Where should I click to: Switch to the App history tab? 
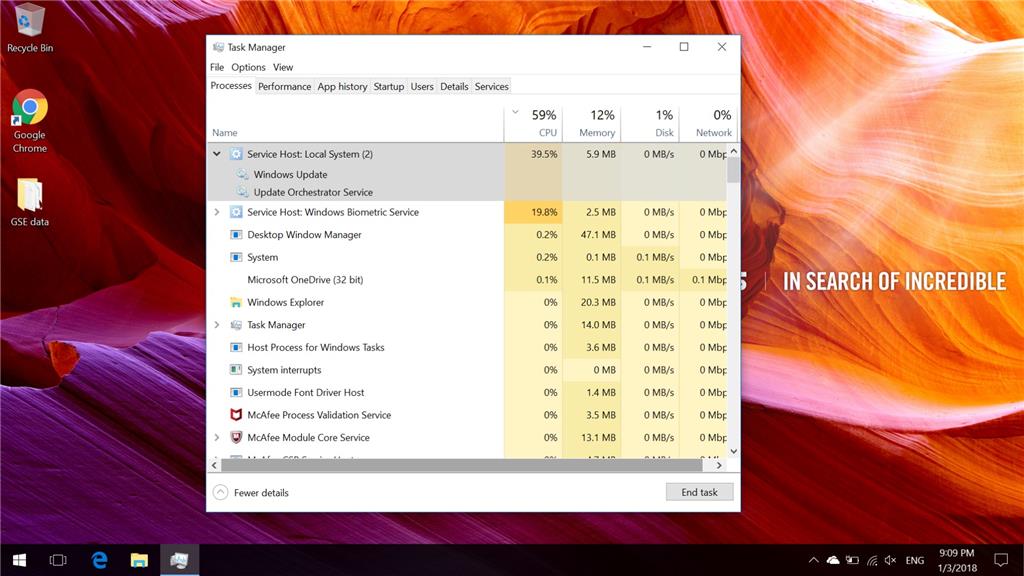point(342,86)
